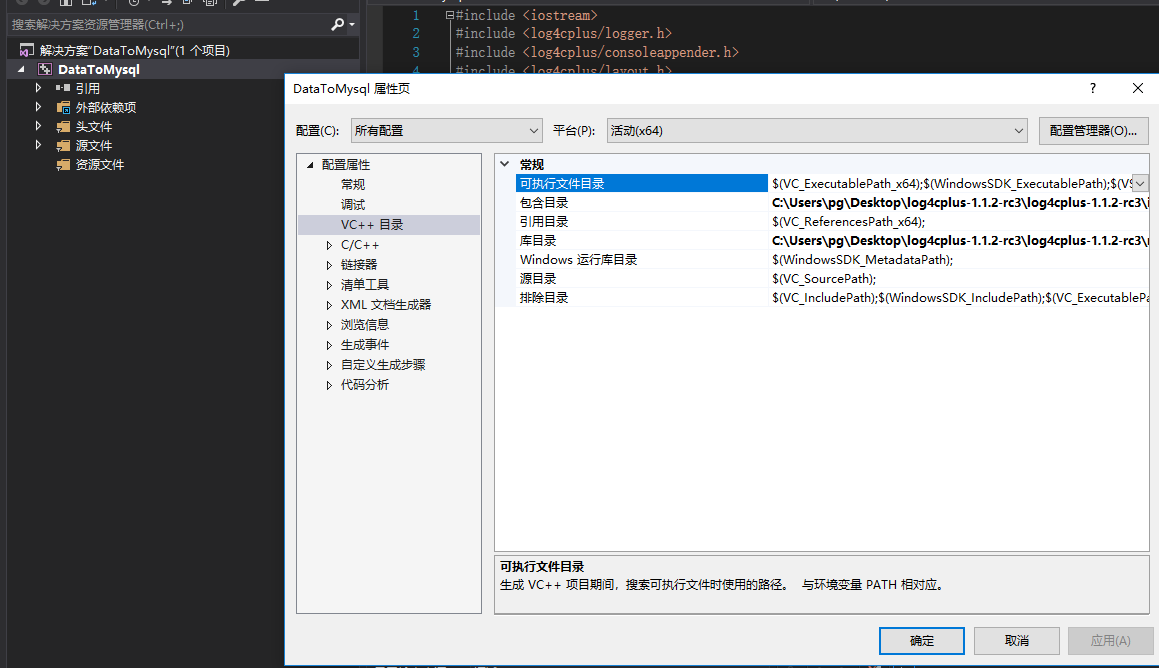Screen dimensions: 1159x668
Task: Open the 可执行文件目录 value dropdown arrow
Action: click(x=1141, y=183)
